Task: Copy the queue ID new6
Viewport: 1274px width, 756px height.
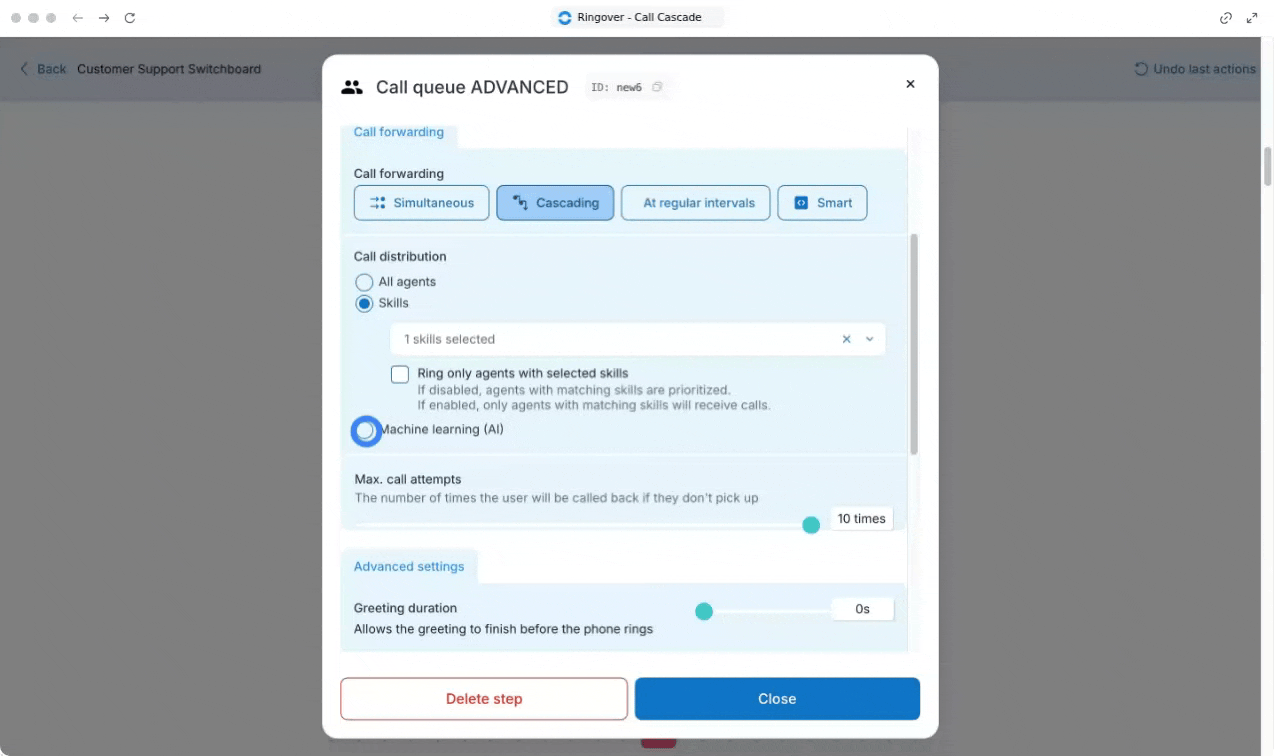Action: coord(657,87)
